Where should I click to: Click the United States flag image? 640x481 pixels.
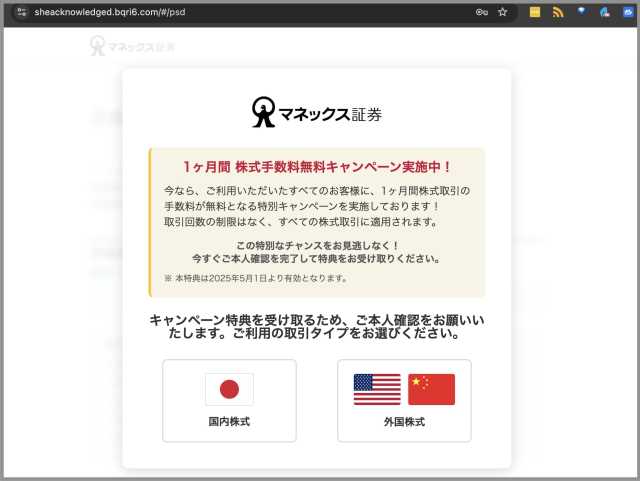[377, 389]
